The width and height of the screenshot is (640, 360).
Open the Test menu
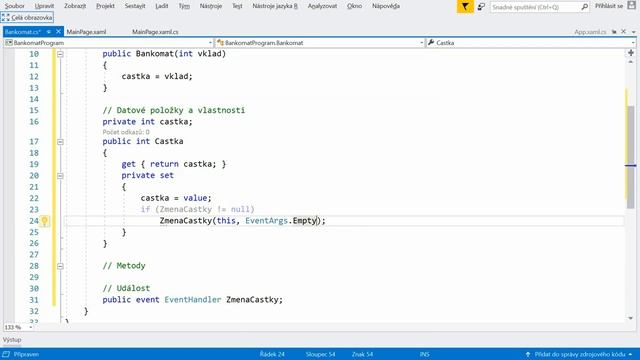pyautogui.click(x=237, y=6)
